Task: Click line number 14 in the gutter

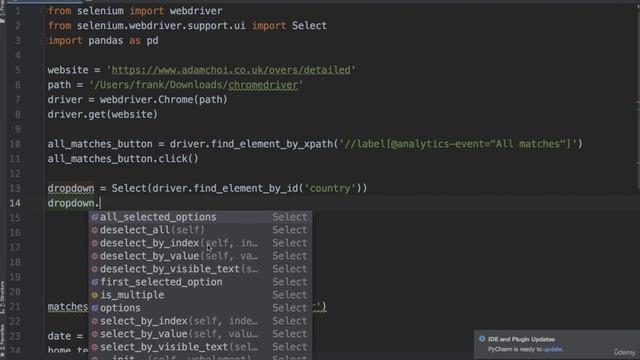Action: [15, 203]
